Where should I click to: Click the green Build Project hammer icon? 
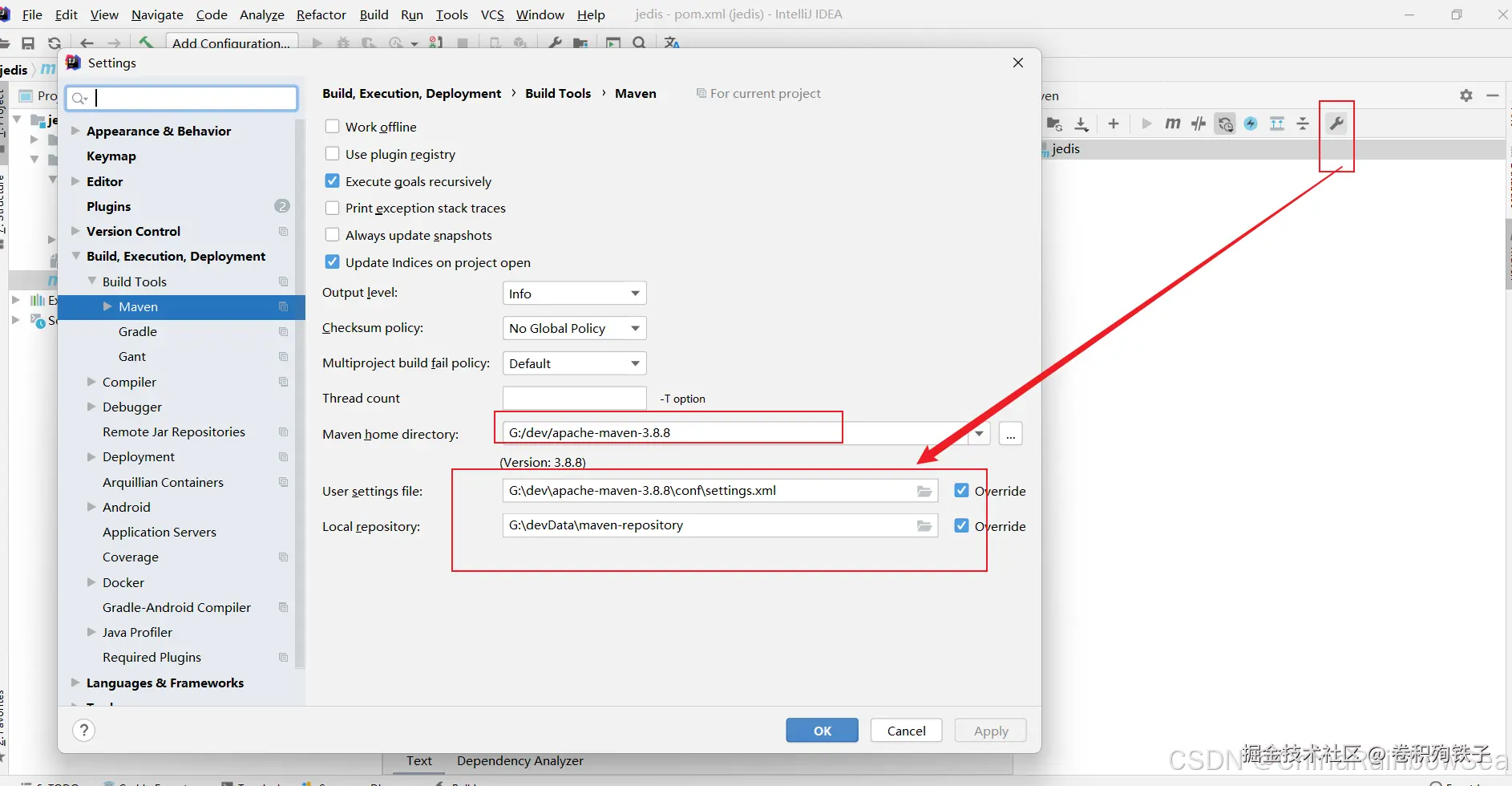[x=146, y=43]
